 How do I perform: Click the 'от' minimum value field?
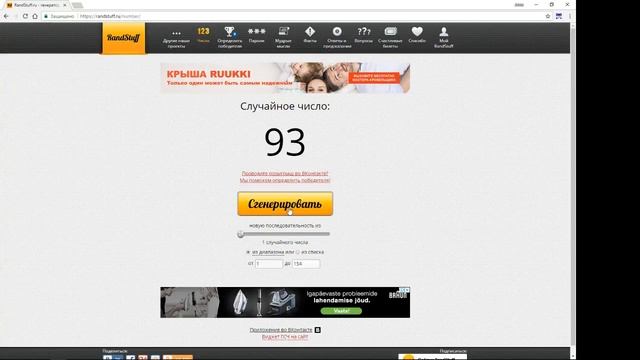269,264
